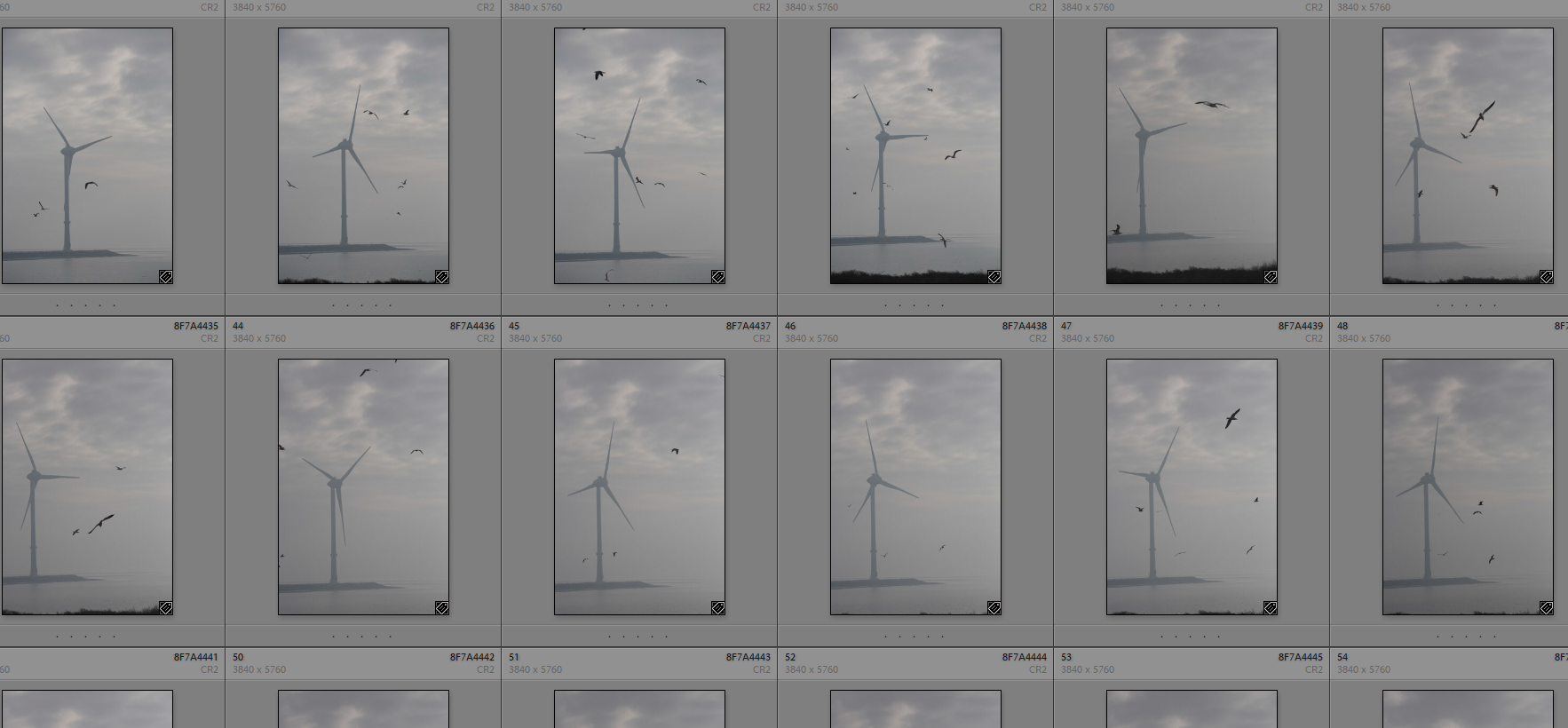Select the 8F7A4439 thumbnail with flying bird
The width and height of the screenshot is (1568, 728).
point(1192,487)
